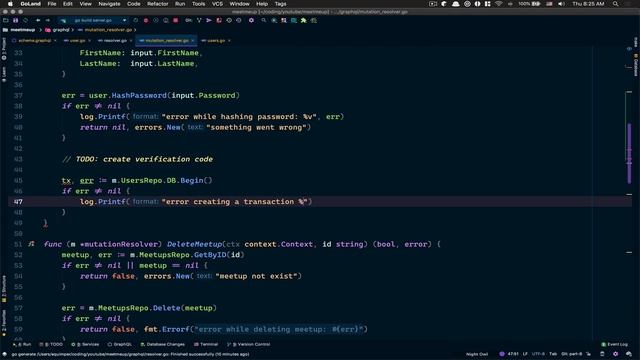Stop the running process with red square
Screen dimensions: 640x360
pos(176,20)
